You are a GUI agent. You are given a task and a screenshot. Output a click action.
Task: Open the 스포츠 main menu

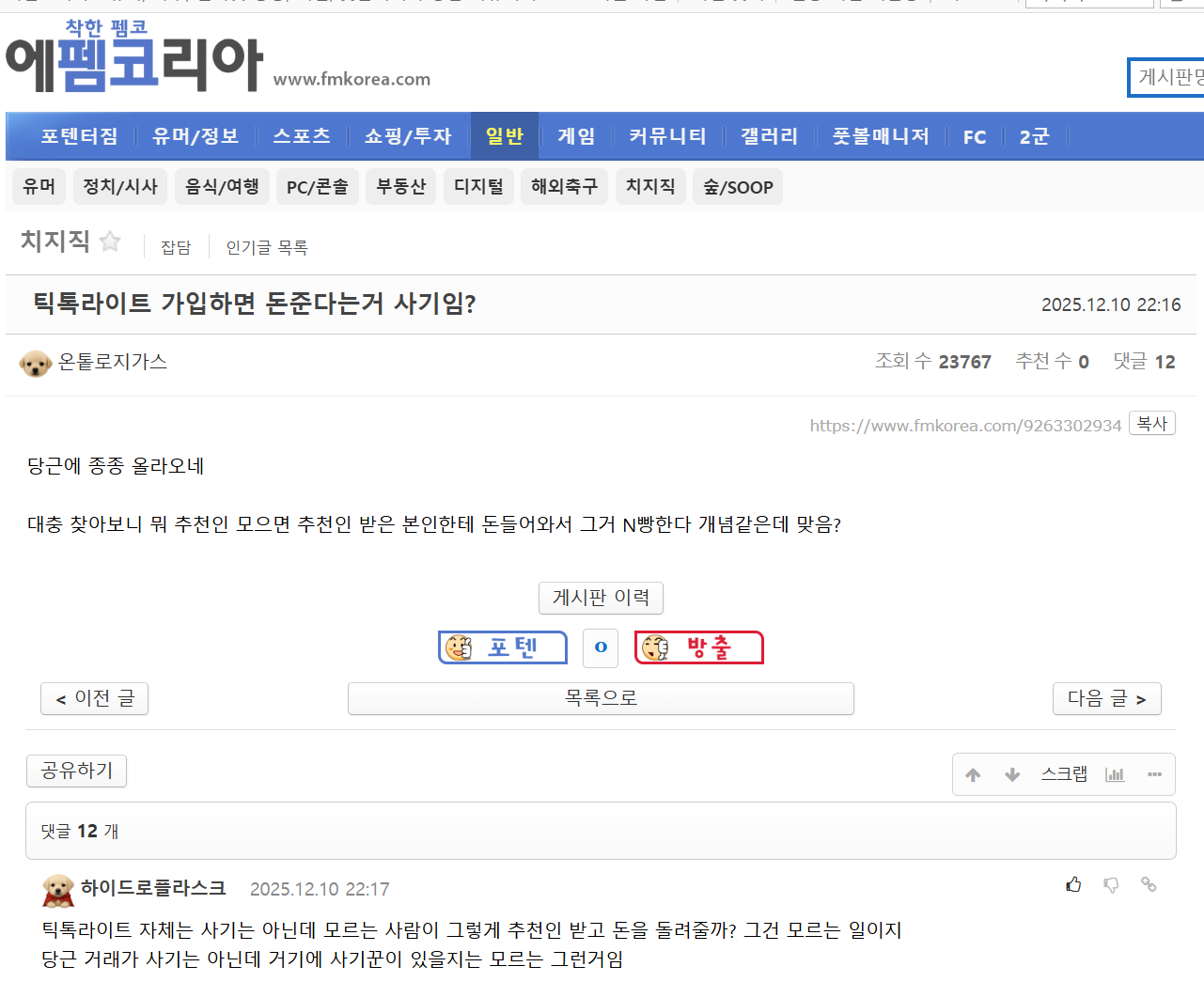tap(302, 136)
